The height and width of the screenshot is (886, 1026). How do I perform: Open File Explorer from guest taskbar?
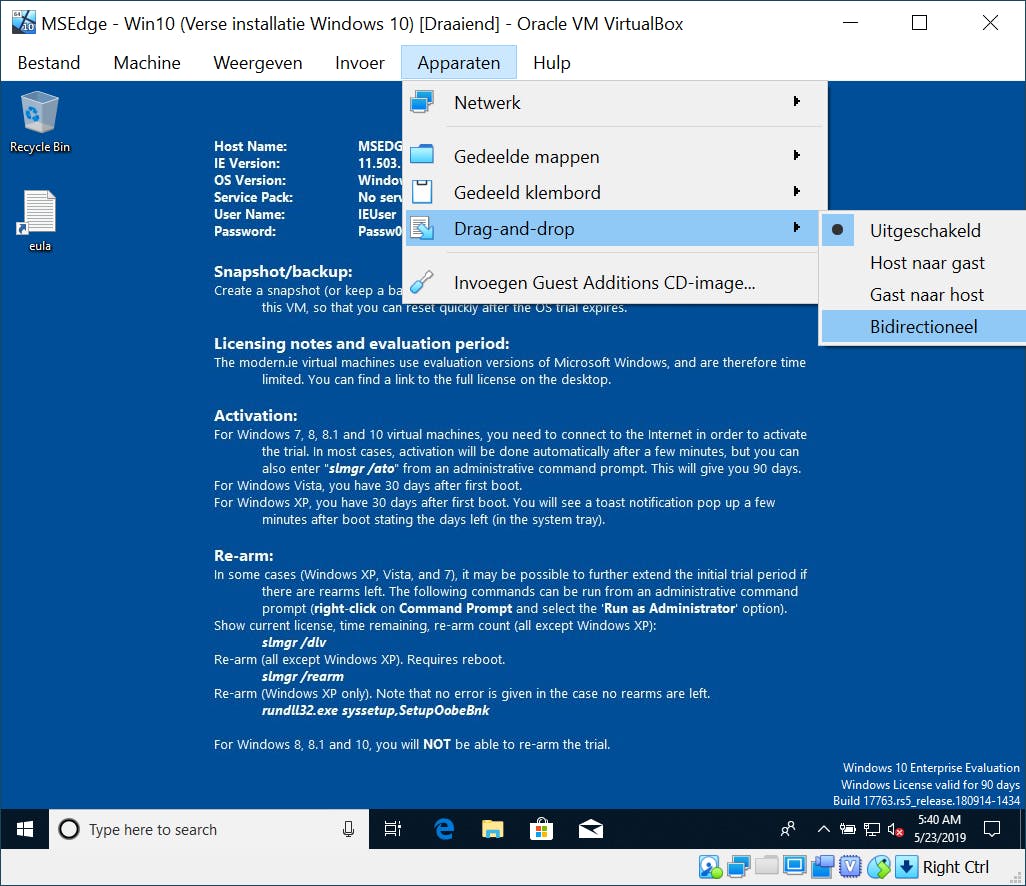click(493, 829)
